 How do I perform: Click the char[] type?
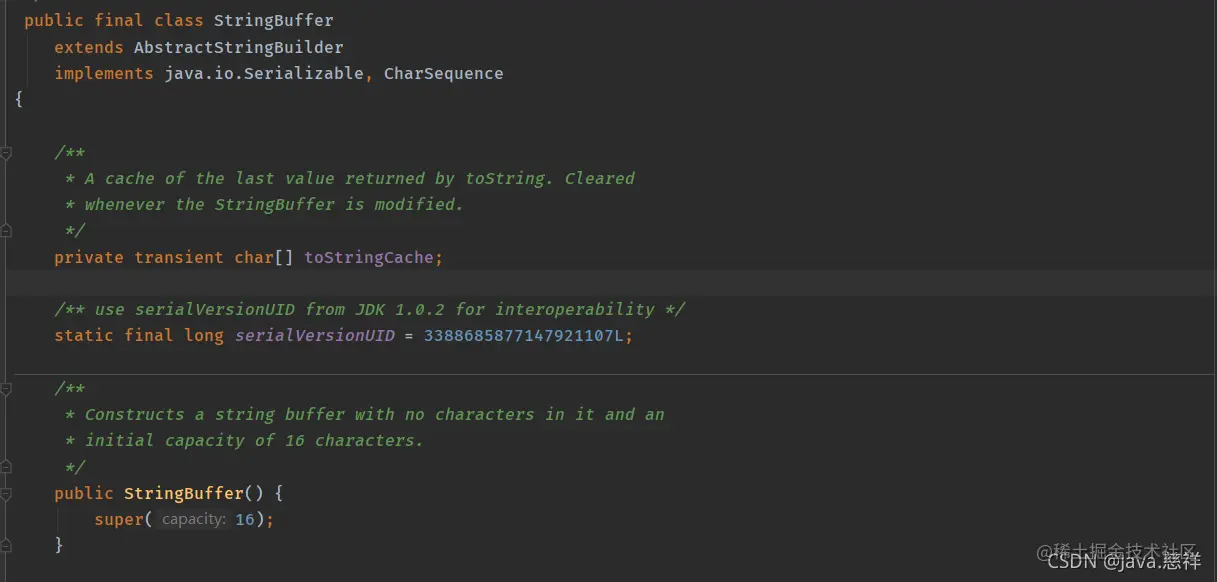tap(264, 257)
